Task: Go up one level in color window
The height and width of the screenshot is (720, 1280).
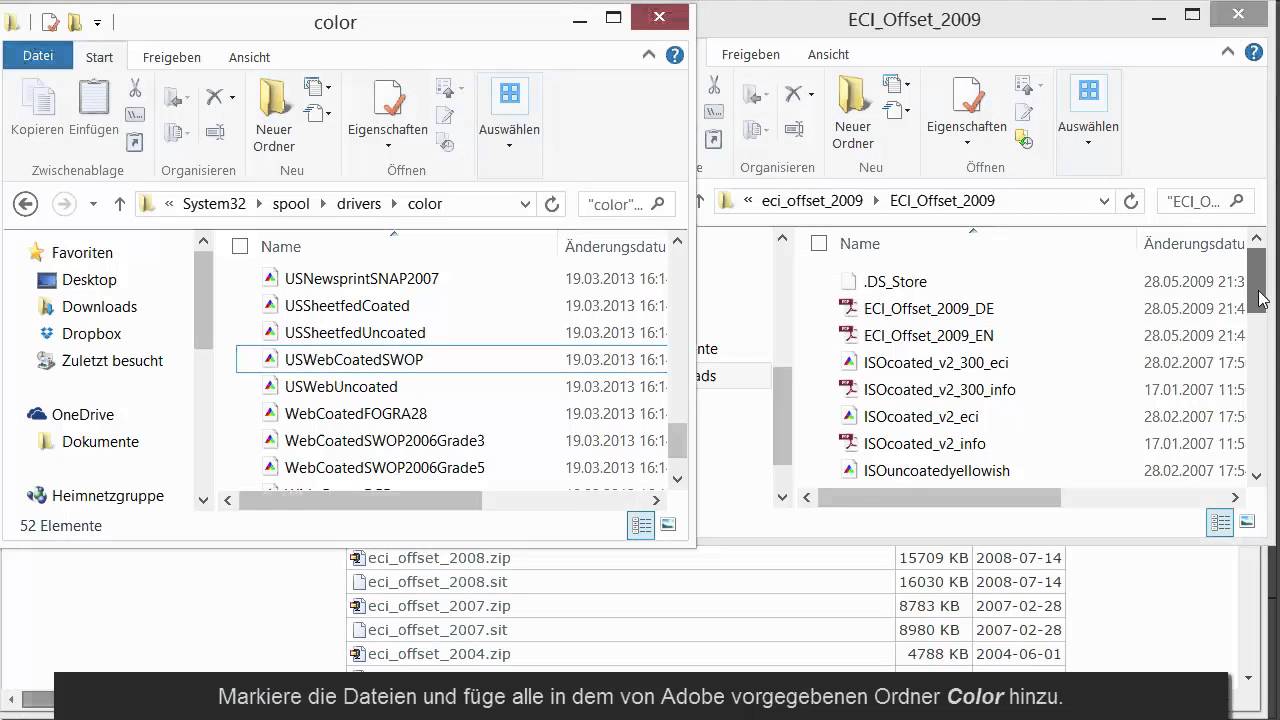Action: click(x=120, y=204)
